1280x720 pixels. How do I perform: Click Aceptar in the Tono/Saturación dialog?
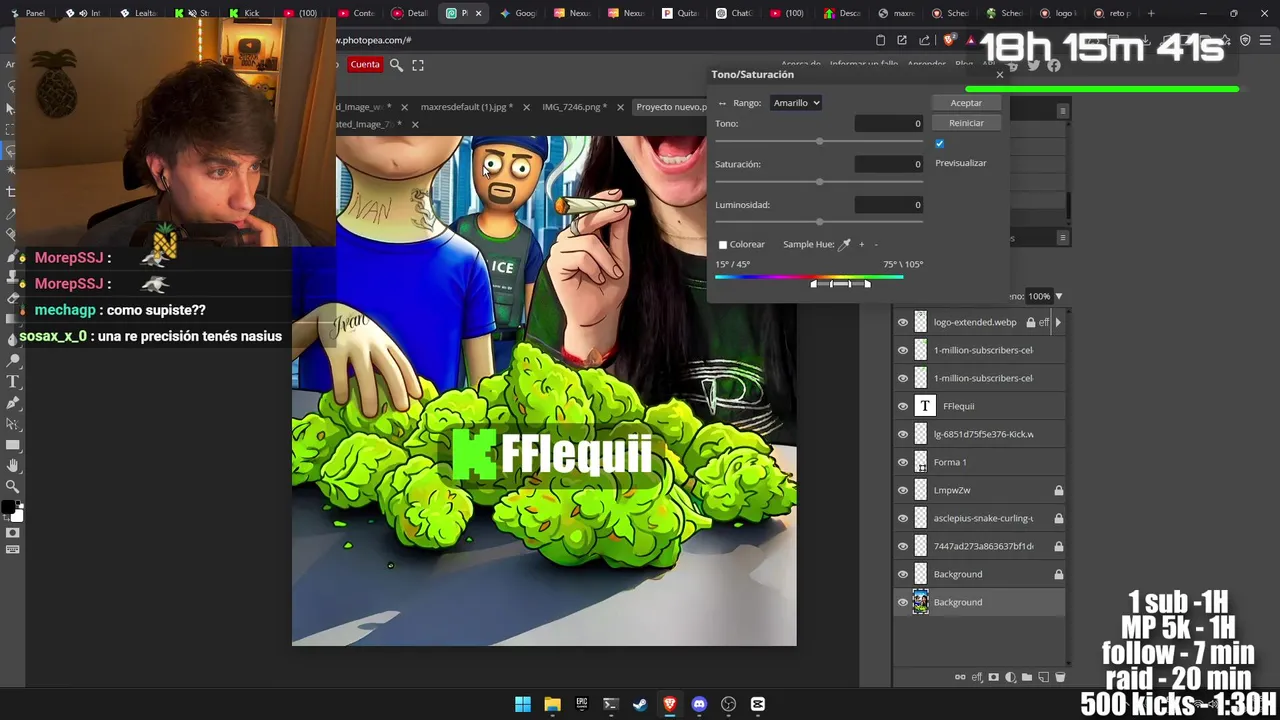coord(965,103)
